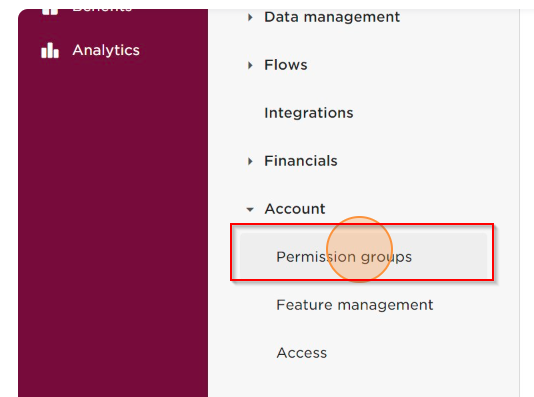
Task: Open the Analytics sidebar label
Action: [x=106, y=50]
